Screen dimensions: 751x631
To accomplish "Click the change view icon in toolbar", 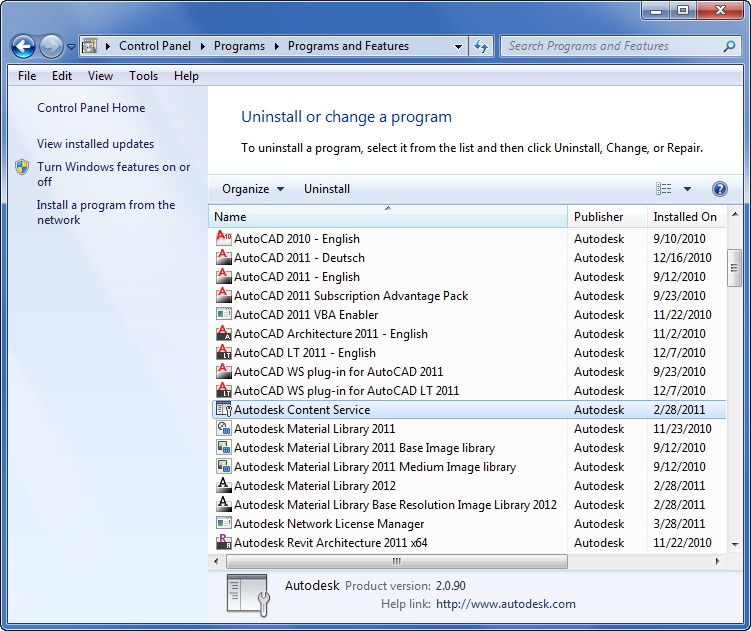I will (x=663, y=189).
